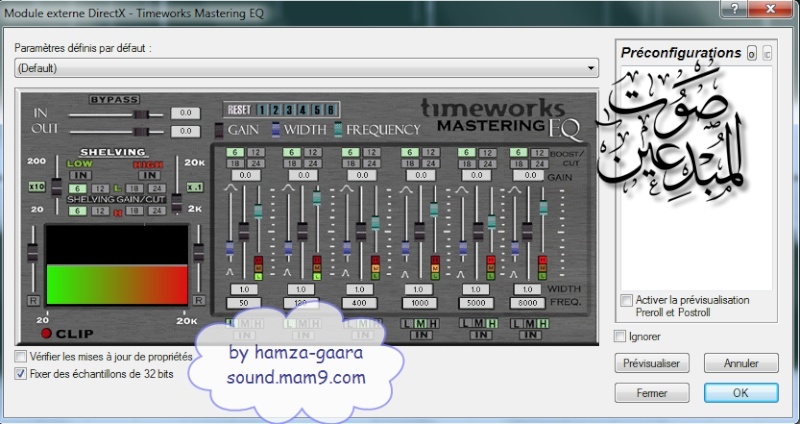Enable 'Activer la prévisualisation Preroll et Postroll'
The width and height of the screenshot is (800, 424).
[627, 300]
